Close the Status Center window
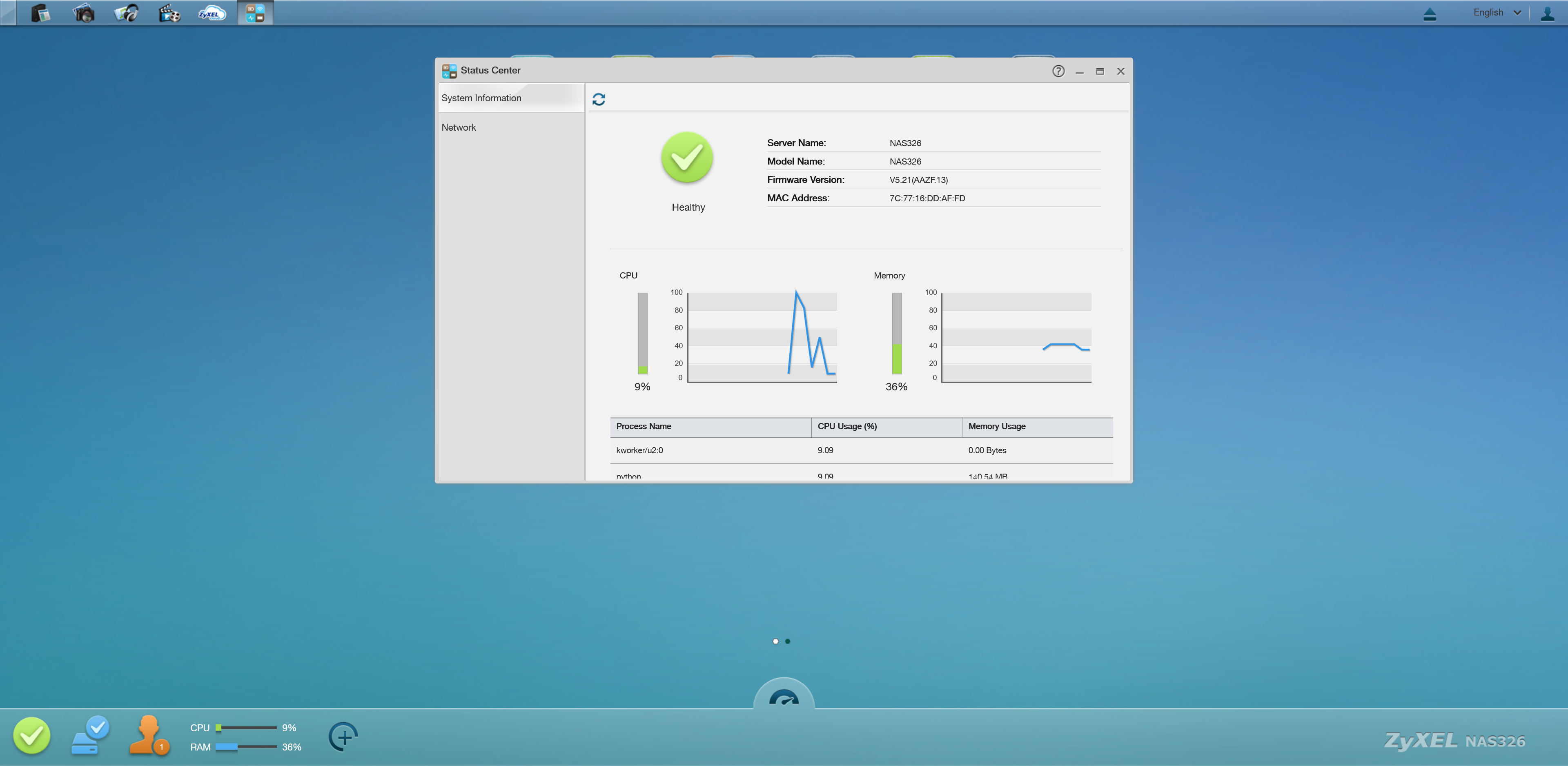1568x766 pixels. pyautogui.click(x=1120, y=71)
